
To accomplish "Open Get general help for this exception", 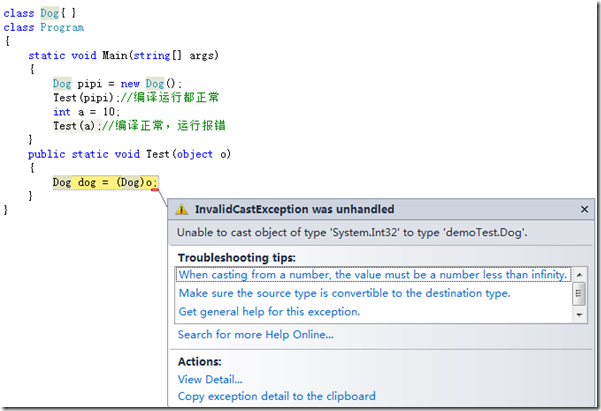I will click(269, 312).
